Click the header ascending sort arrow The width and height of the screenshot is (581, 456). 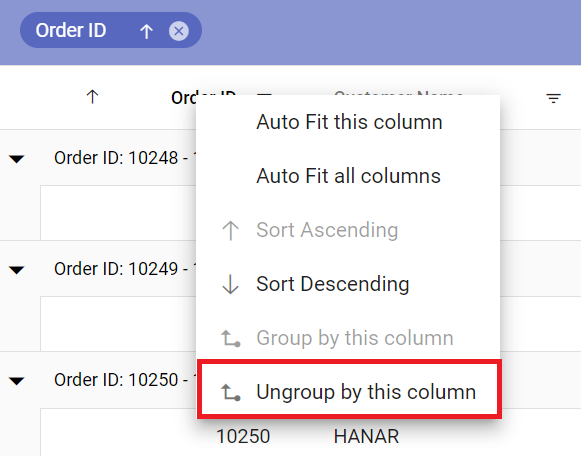(92, 97)
